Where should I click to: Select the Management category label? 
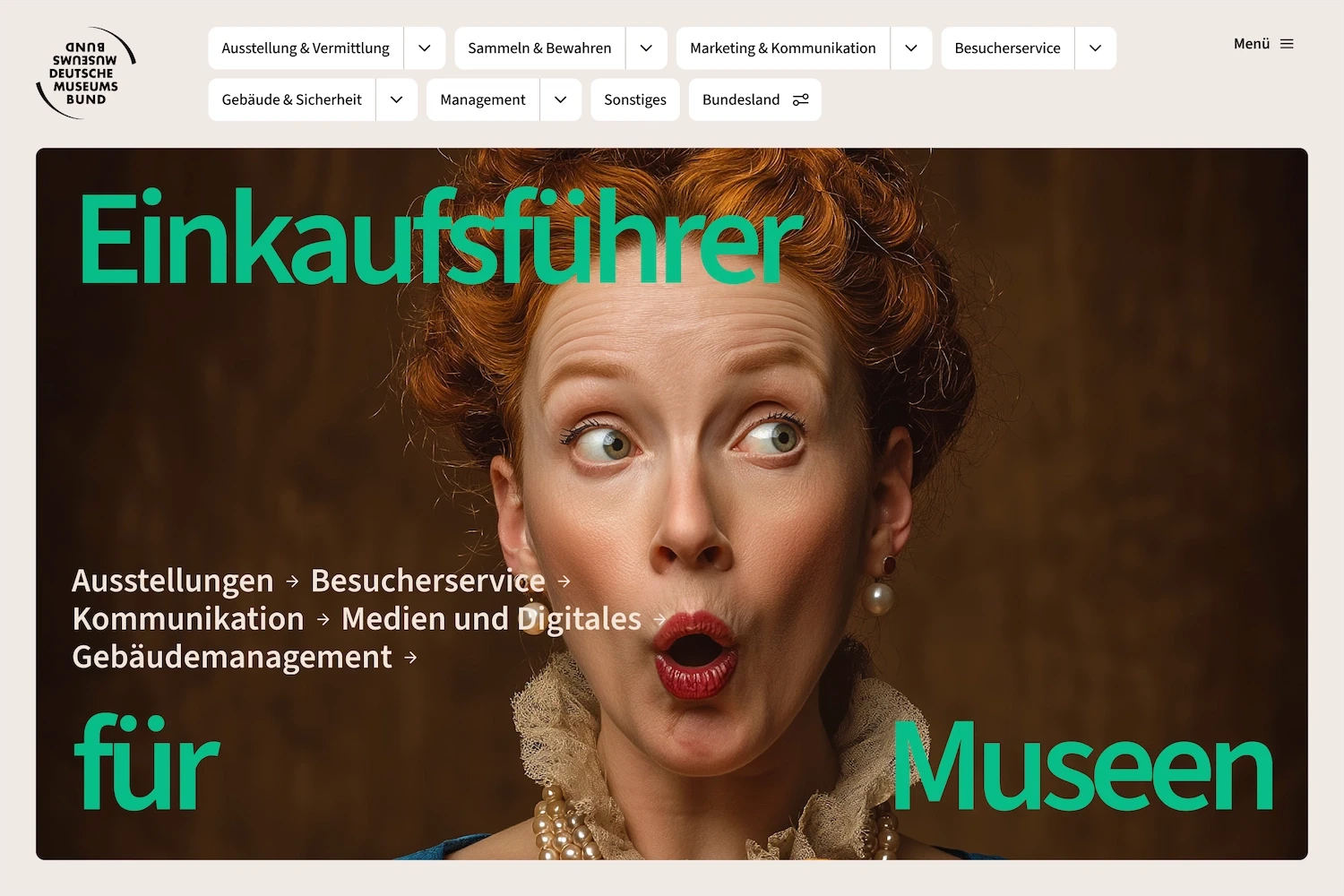coord(482,99)
